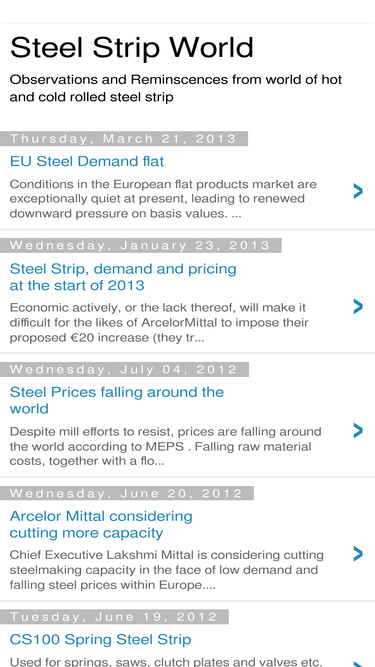Select the Thursday, March 21, 2013 date header

pyautogui.click(x=124, y=139)
